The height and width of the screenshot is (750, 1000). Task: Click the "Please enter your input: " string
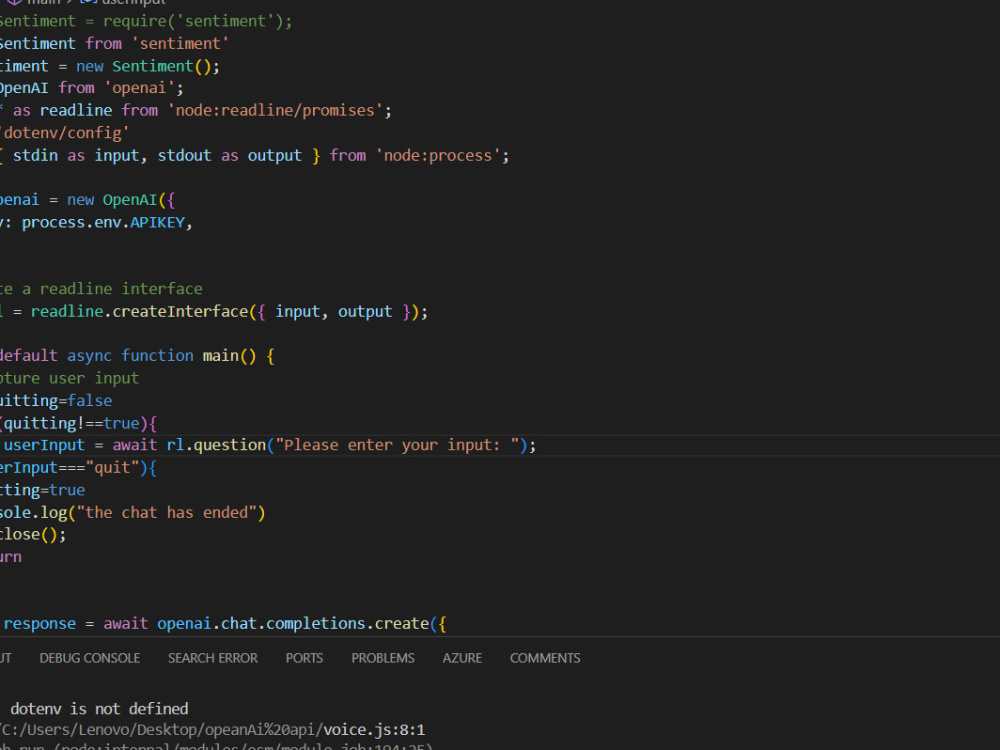pos(397,445)
